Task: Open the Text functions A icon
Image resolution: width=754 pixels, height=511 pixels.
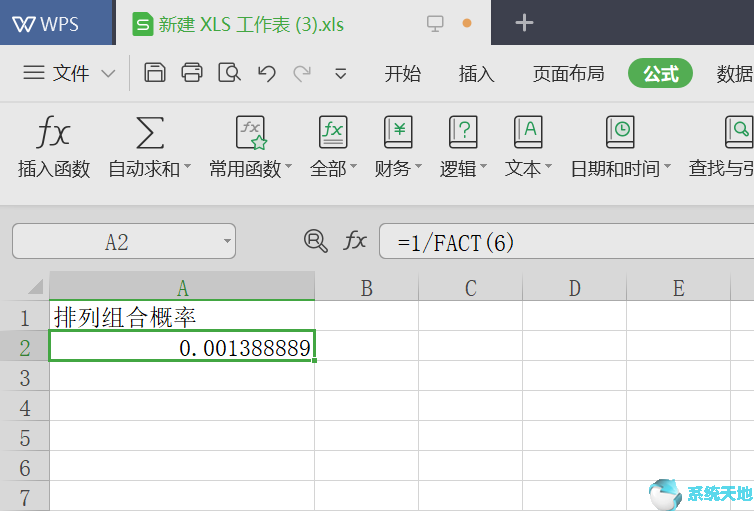Action: pos(528,132)
